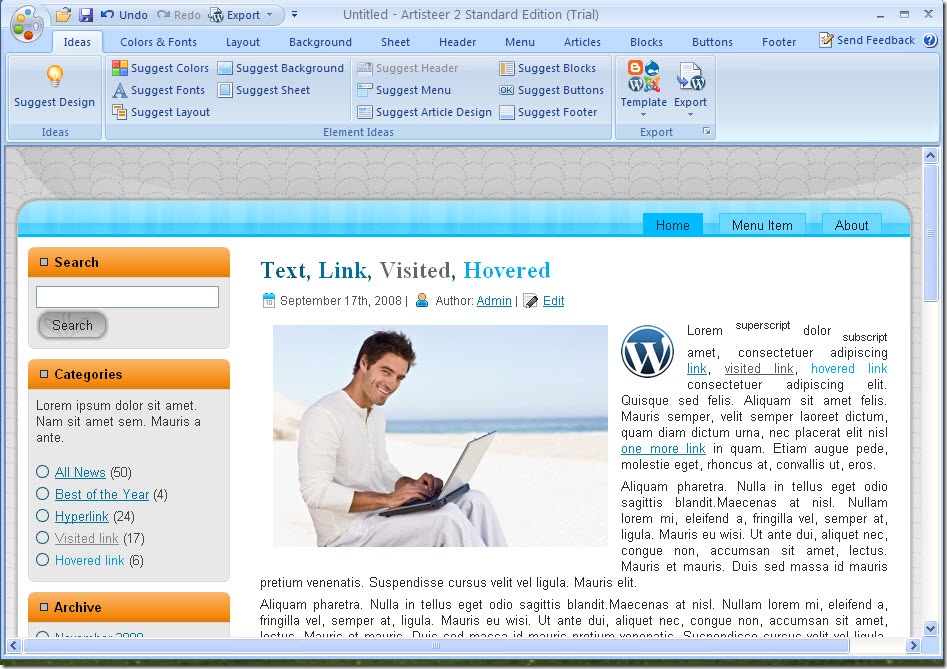The height and width of the screenshot is (669, 947).
Task: Click Suggest Blocks icon
Action: [x=507, y=68]
